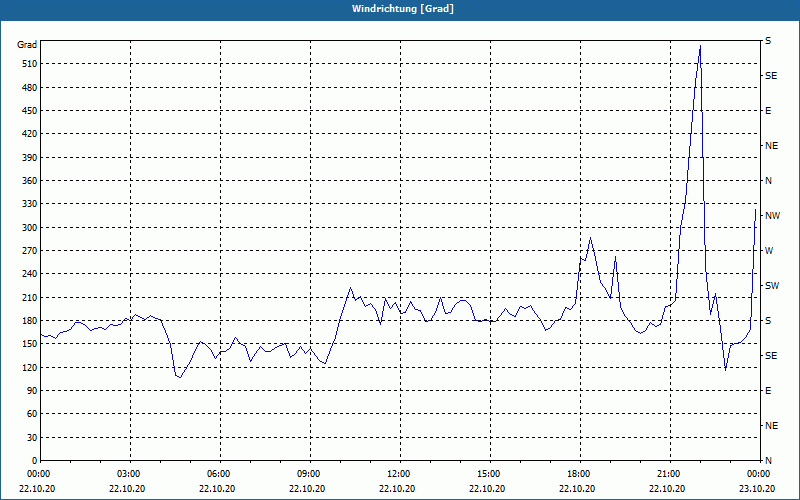The height and width of the screenshot is (500, 800).
Task: Select the 90 left axis label
Action: tap(32, 391)
